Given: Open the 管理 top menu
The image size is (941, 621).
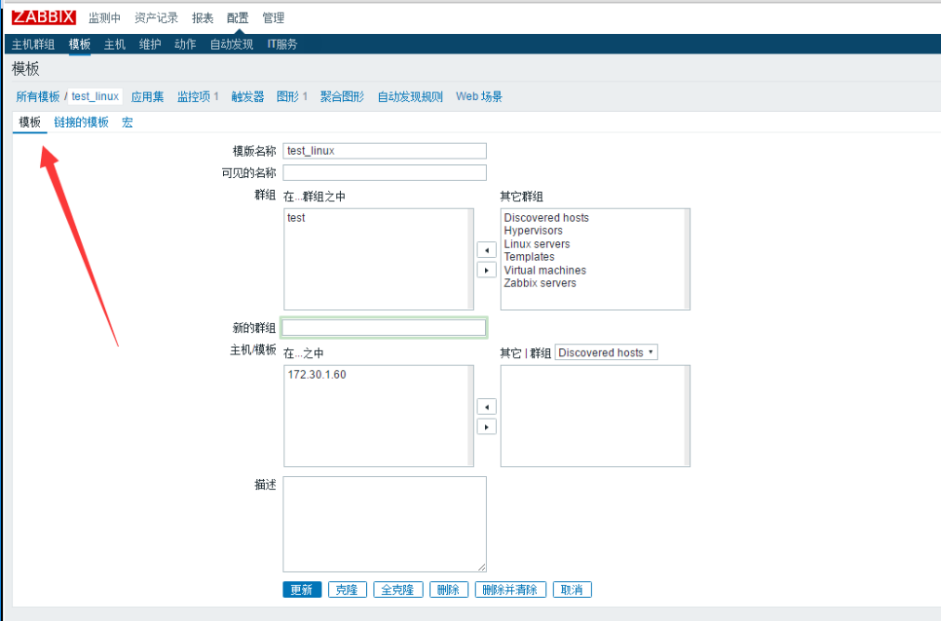Looking at the screenshot, I should pos(273,18).
